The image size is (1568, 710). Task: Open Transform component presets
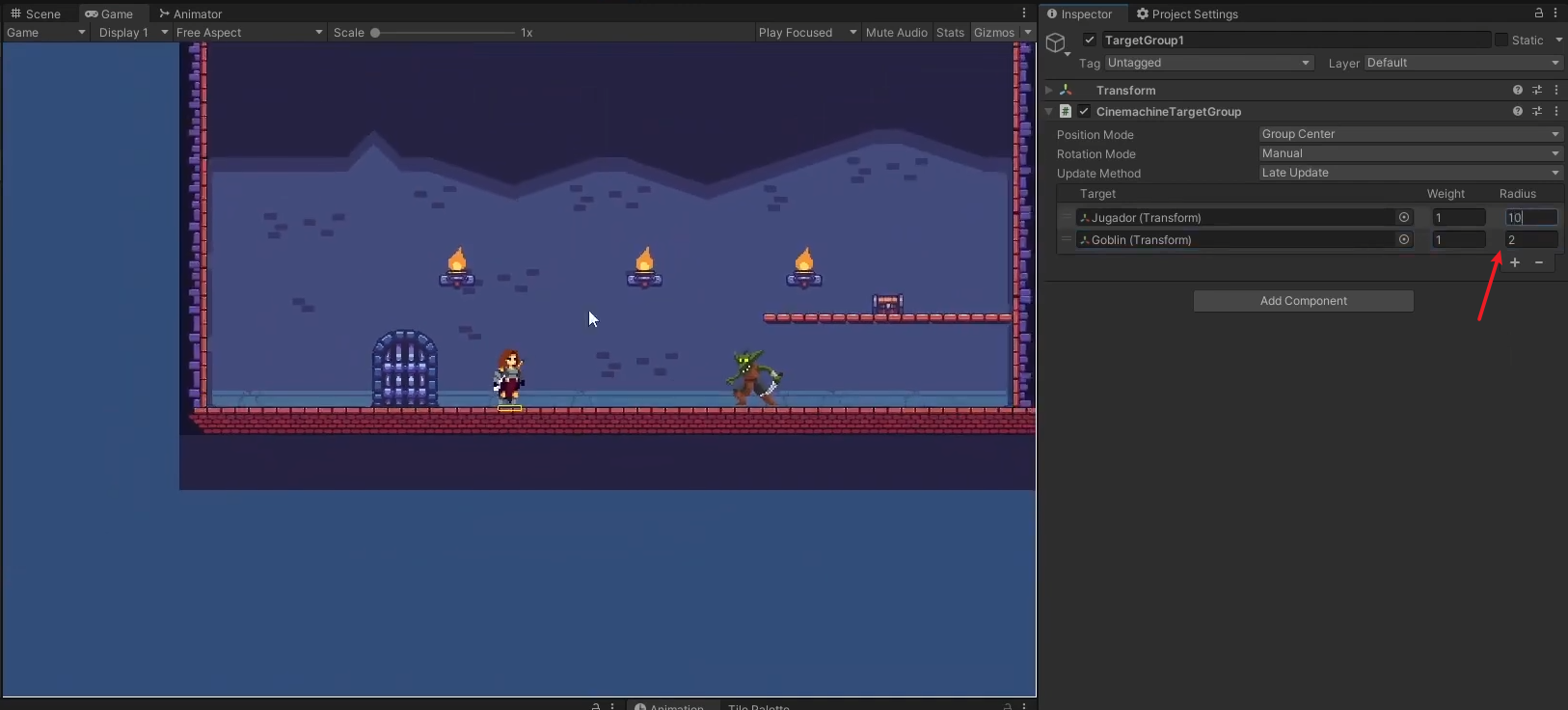pyautogui.click(x=1537, y=90)
